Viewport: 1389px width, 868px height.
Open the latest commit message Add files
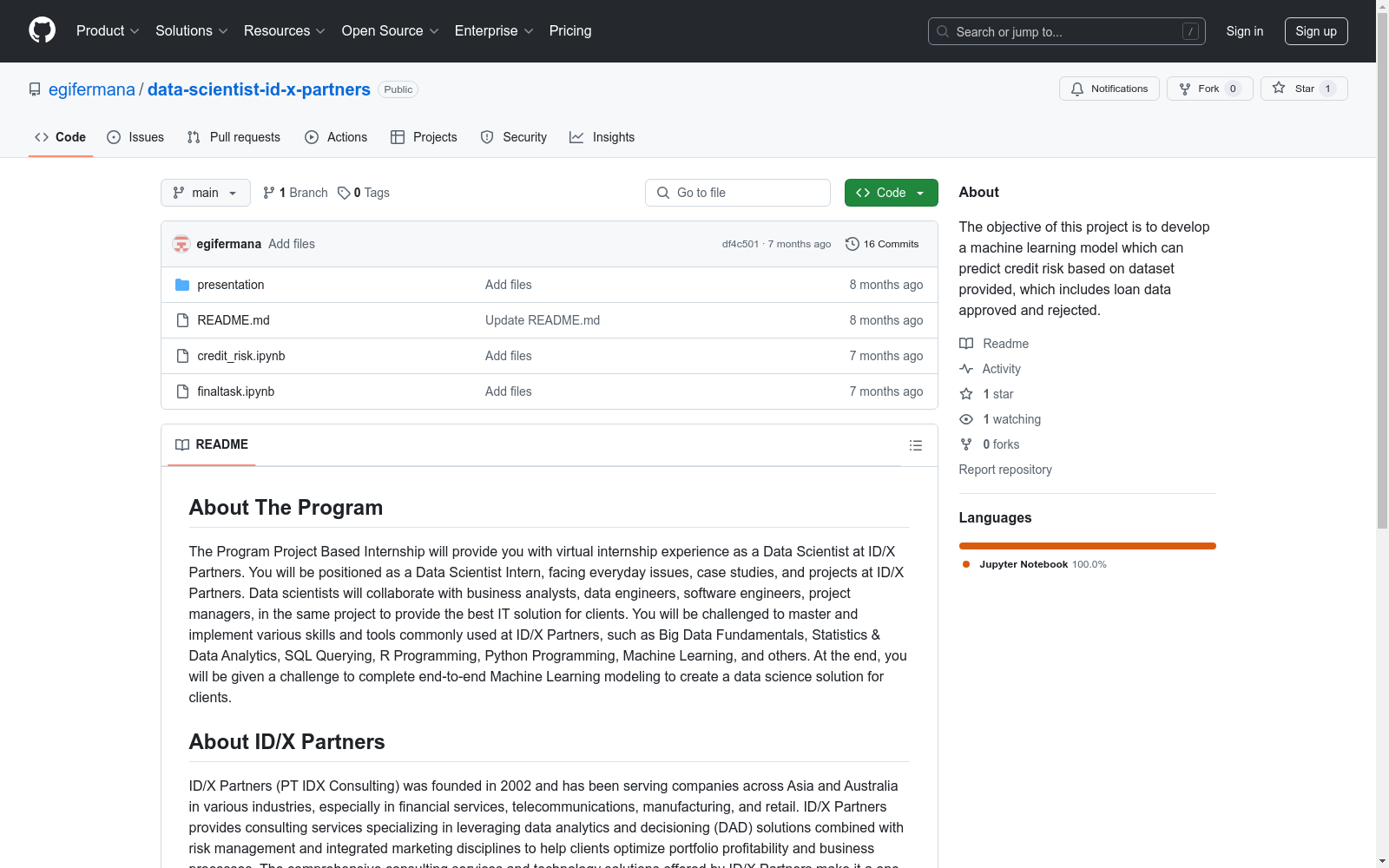click(292, 244)
